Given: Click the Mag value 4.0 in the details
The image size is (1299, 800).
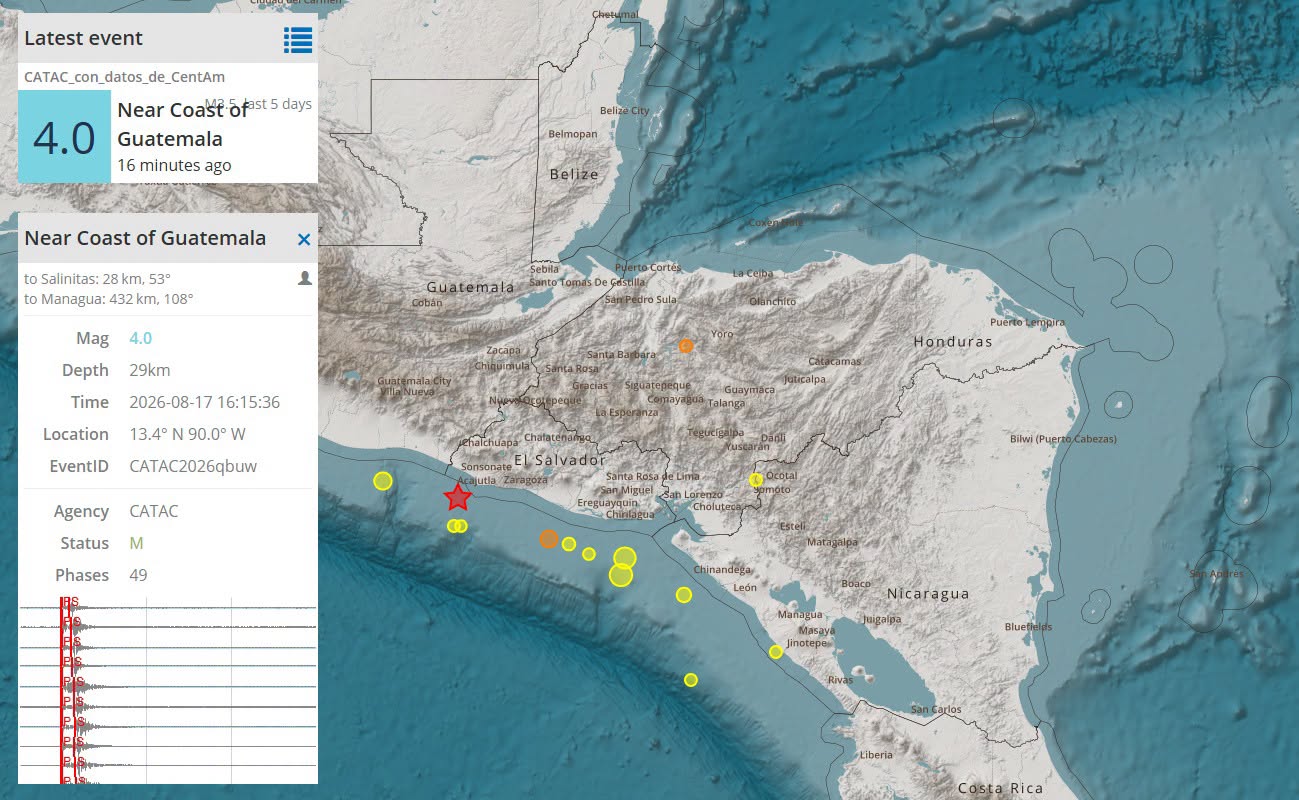Looking at the screenshot, I should pyautogui.click(x=141, y=338).
